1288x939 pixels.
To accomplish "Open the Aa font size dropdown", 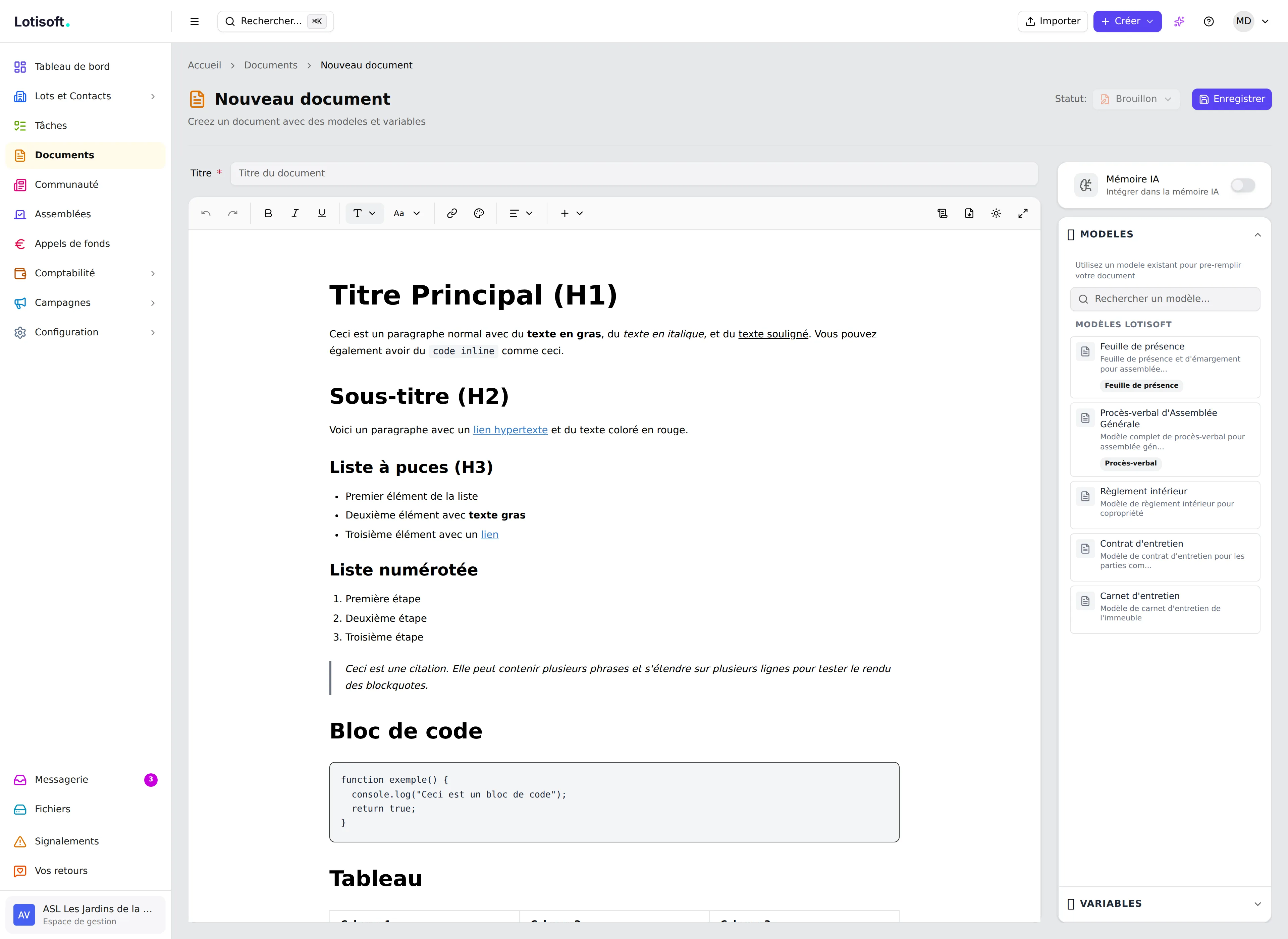I will tap(407, 213).
